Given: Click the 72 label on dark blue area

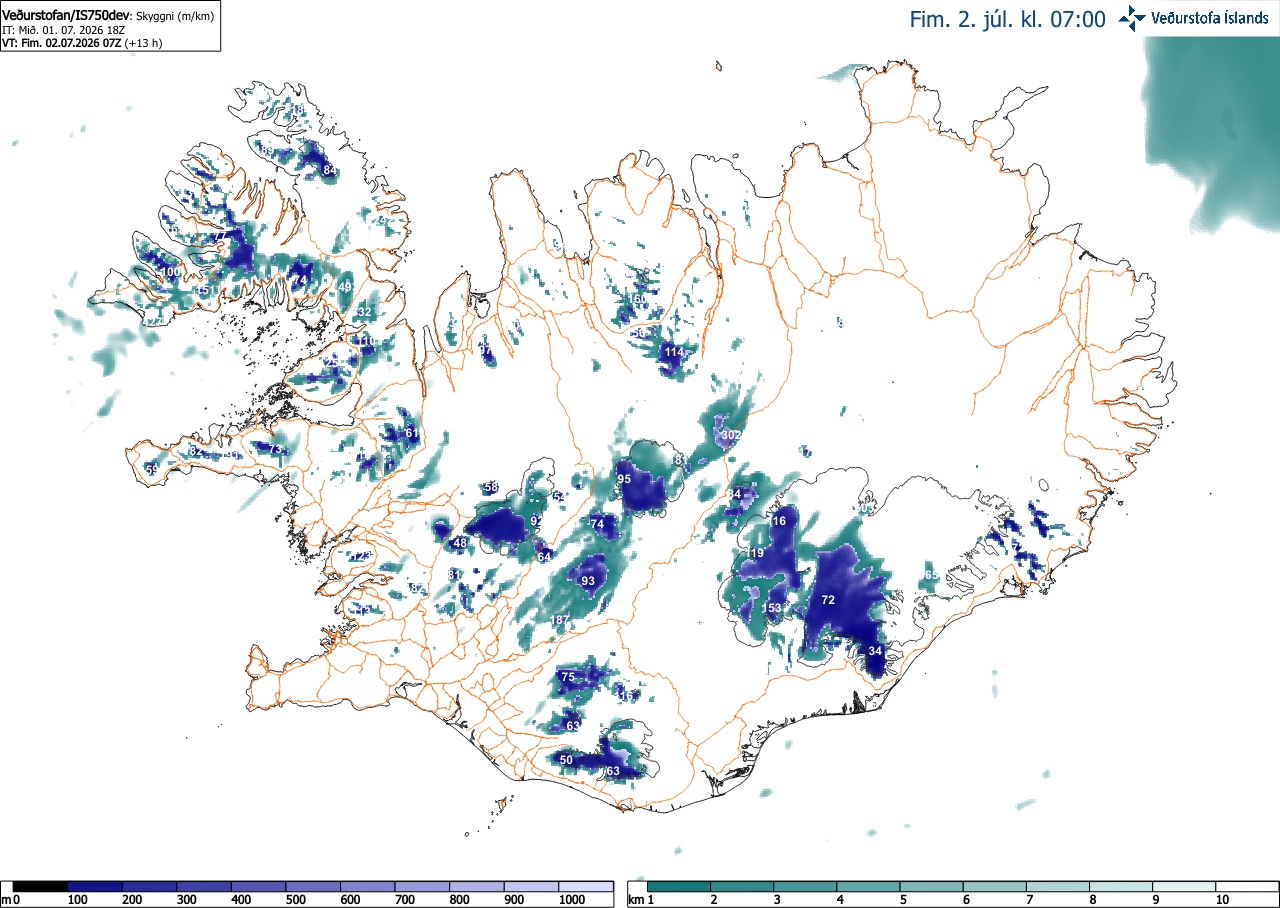Looking at the screenshot, I should point(828,600).
